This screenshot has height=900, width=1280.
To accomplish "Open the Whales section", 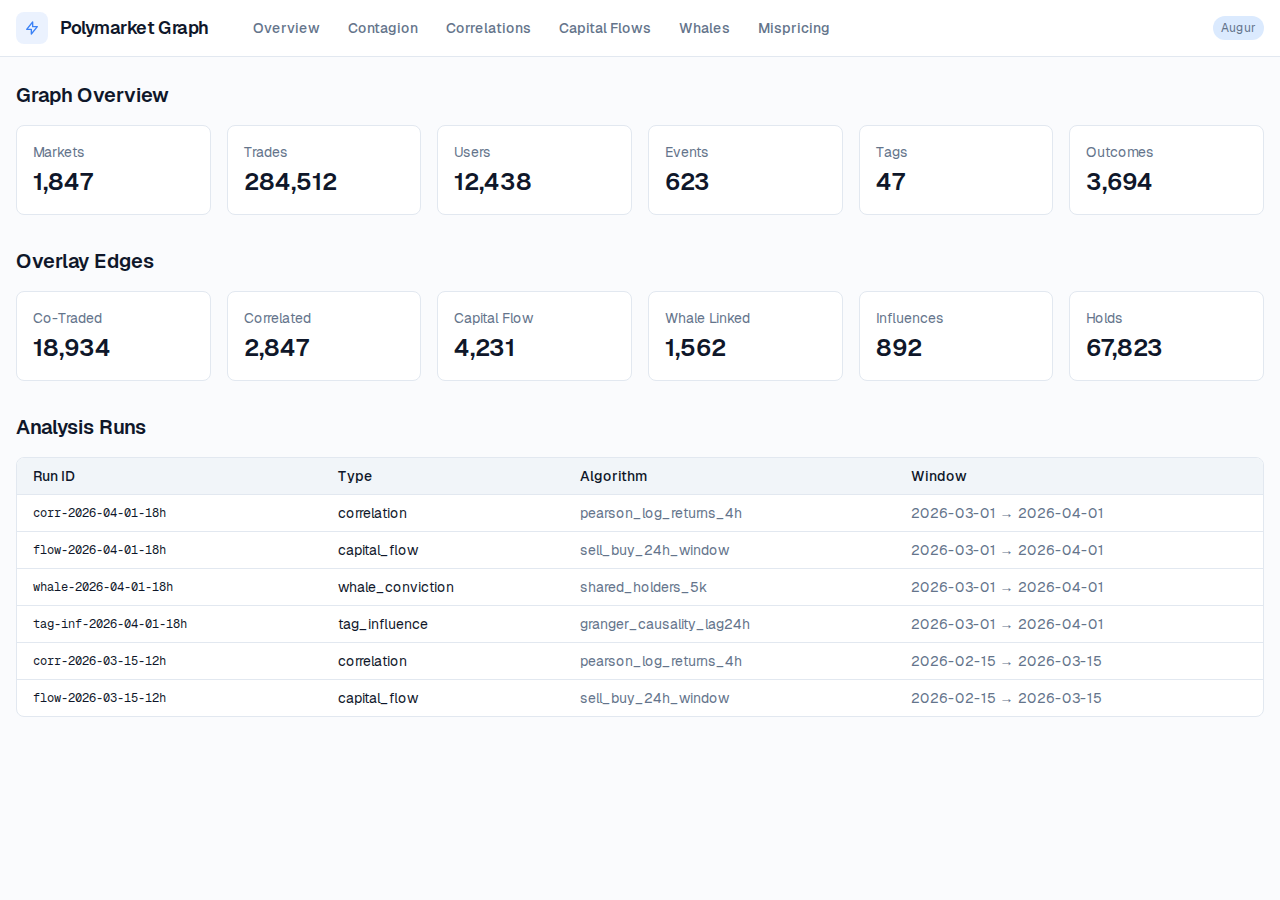I will click(x=704, y=28).
